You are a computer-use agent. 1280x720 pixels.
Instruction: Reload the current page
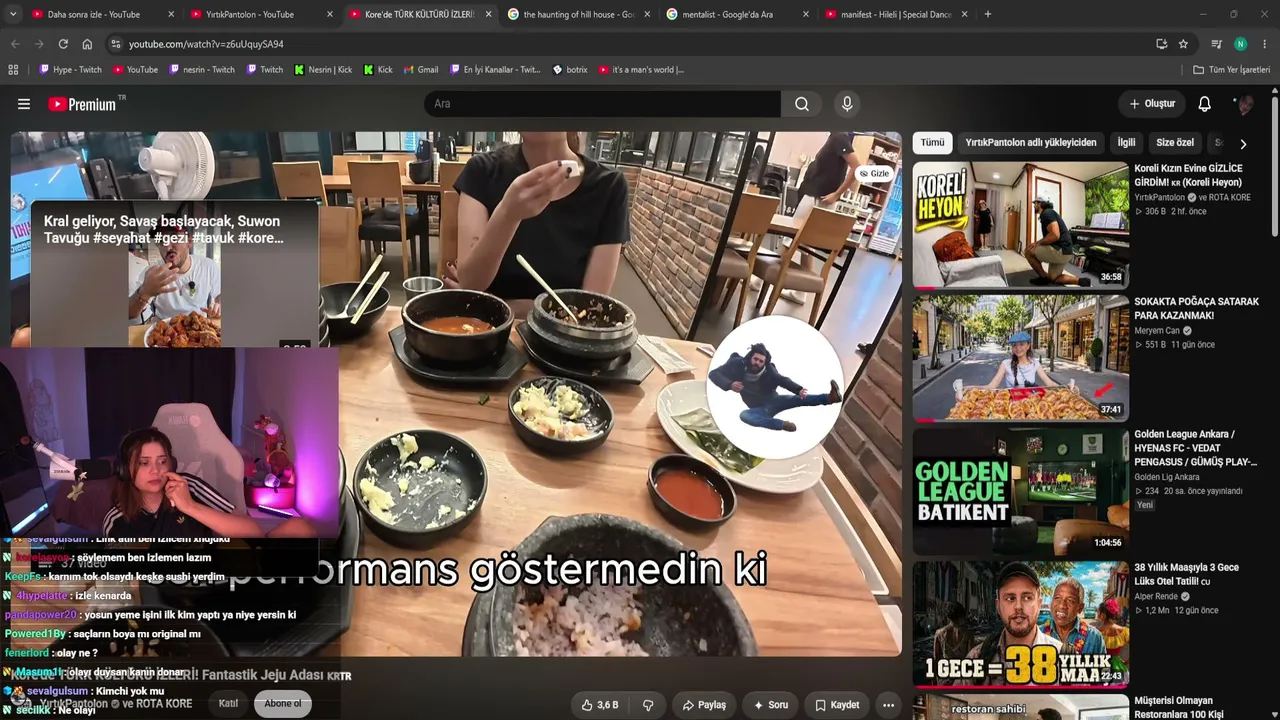pyautogui.click(x=63, y=44)
